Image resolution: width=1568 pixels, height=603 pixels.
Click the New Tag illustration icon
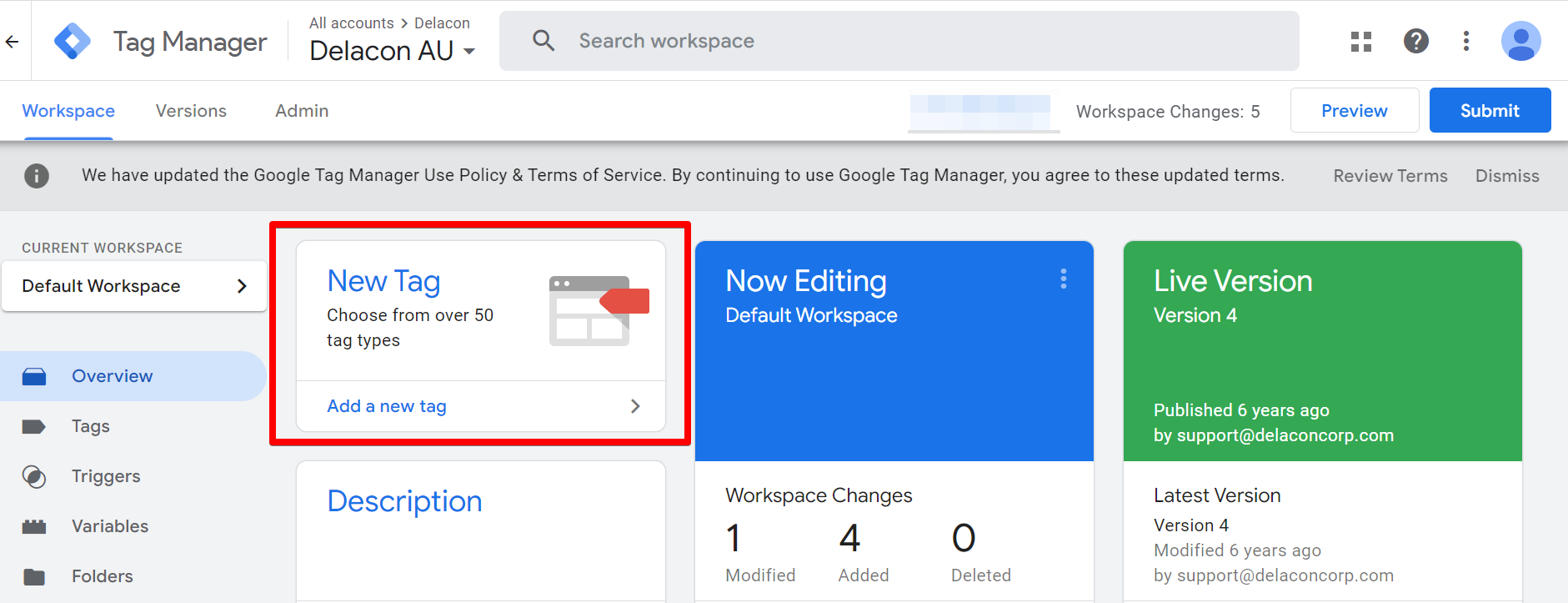click(599, 311)
